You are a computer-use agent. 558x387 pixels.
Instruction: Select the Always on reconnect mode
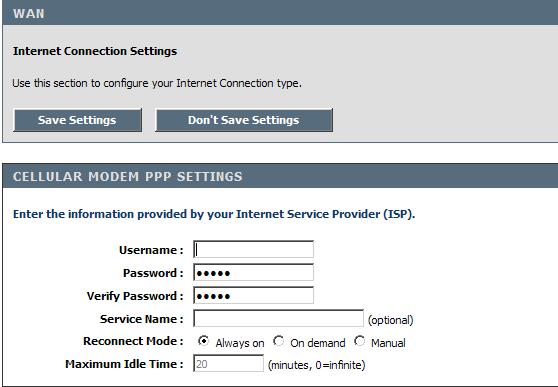click(x=203, y=341)
